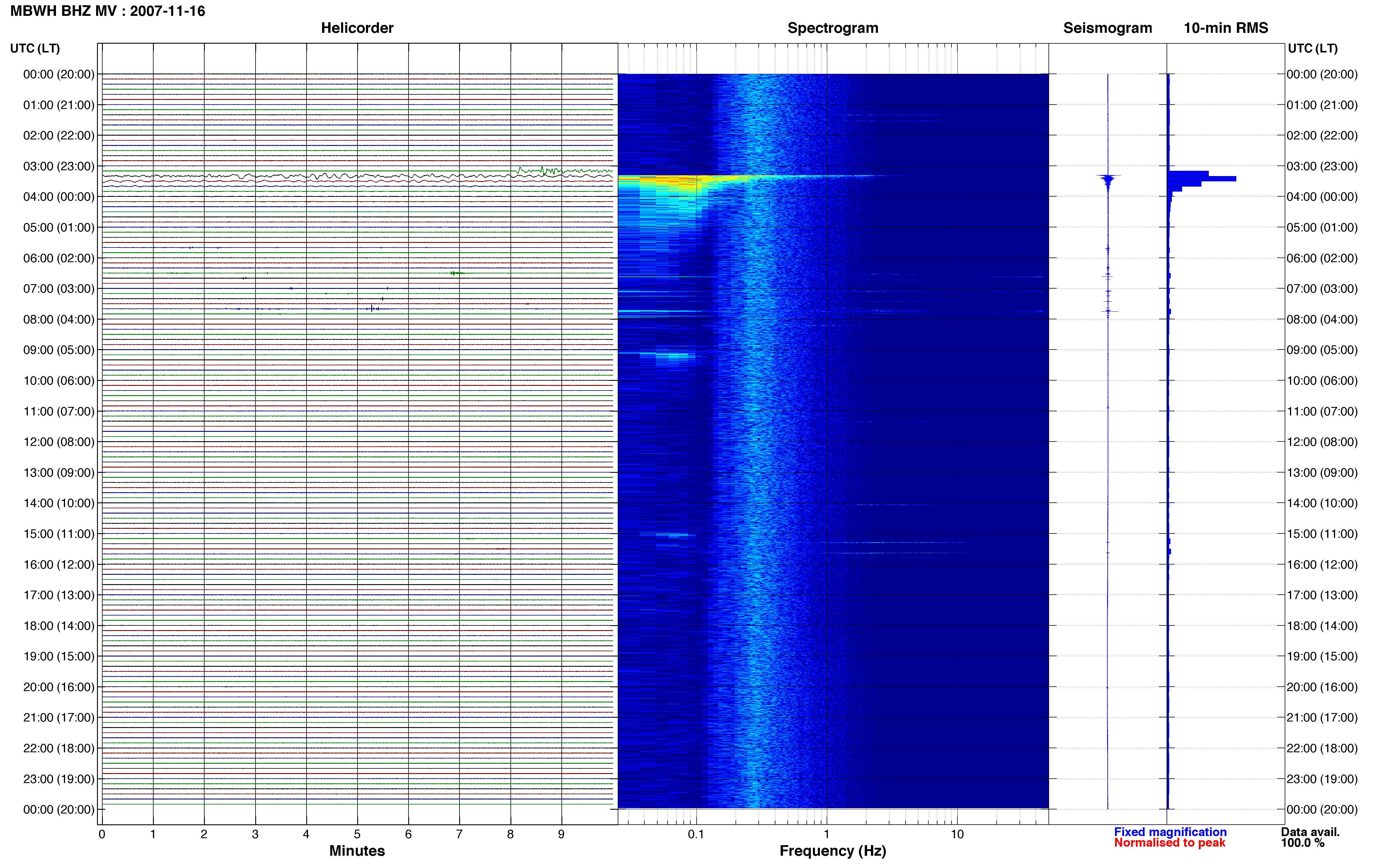The height and width of the screenshot is (868, 1389).
Task: Click '20:00 (16:00)' on the RMS time axis
Action: [x=1322, y=687]
